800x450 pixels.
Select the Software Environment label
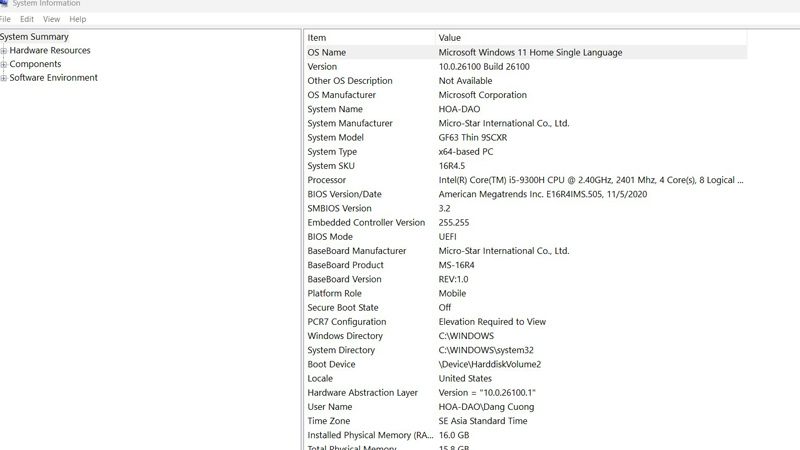click(54, 78)
